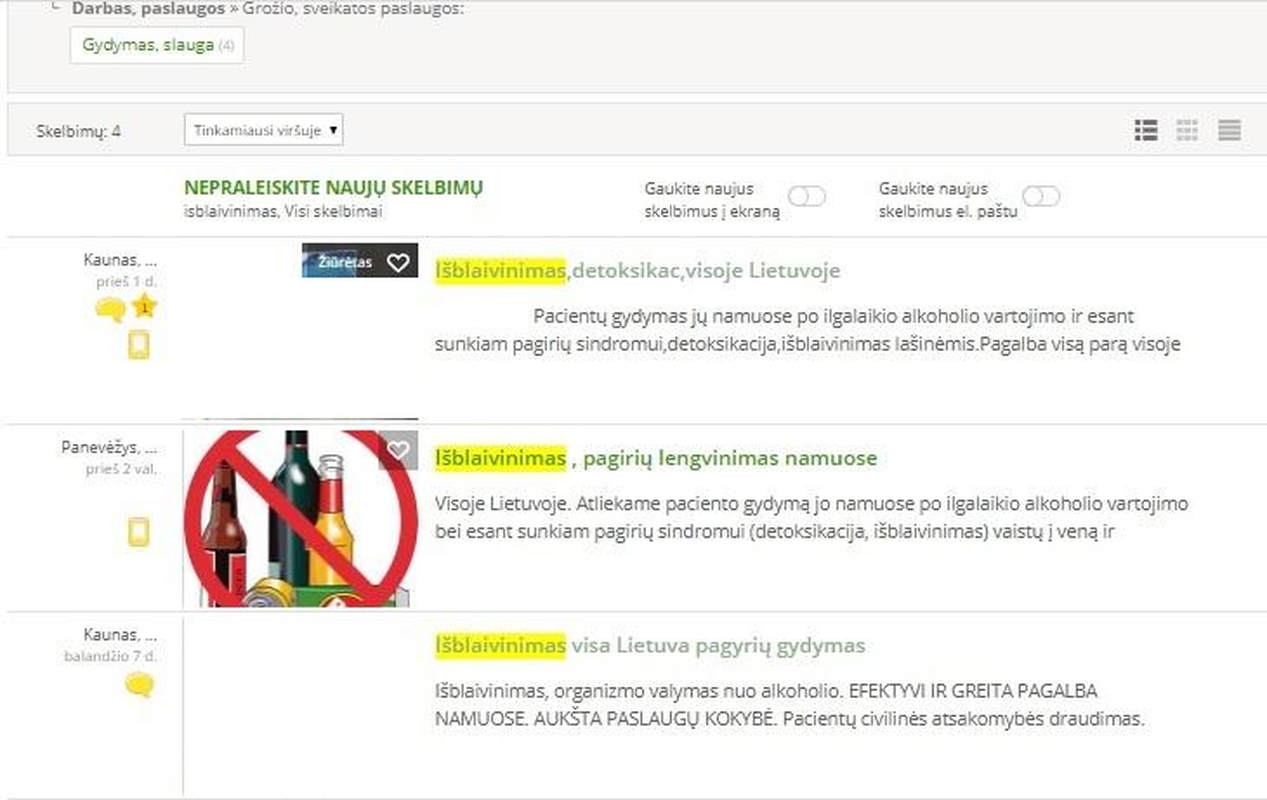Viewport: 1267px width, 800px height.
Task: Open 'Išblaivinimas visa Lietuva pagyrių gydymas' listing
Action: coord(649,646)
